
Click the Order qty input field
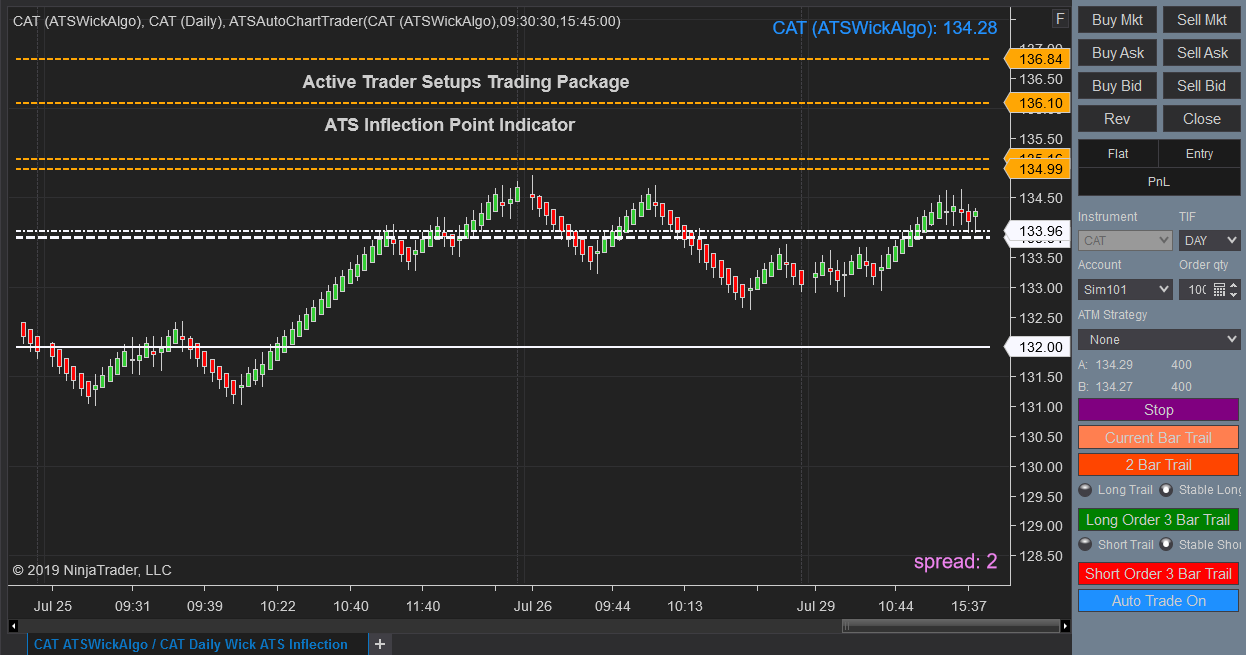click(1196, 289)
